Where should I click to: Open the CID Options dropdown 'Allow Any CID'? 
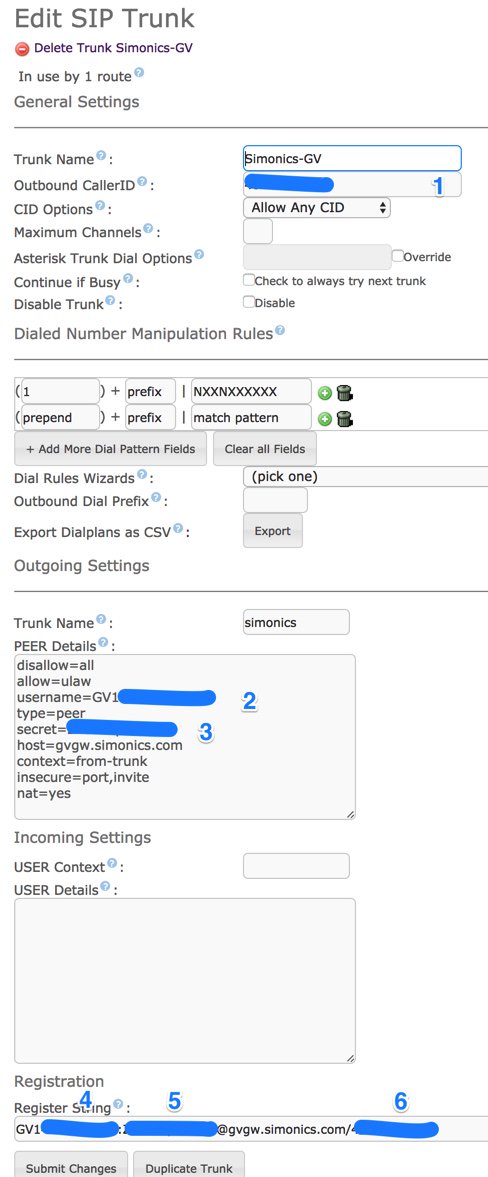click(317, 207)
